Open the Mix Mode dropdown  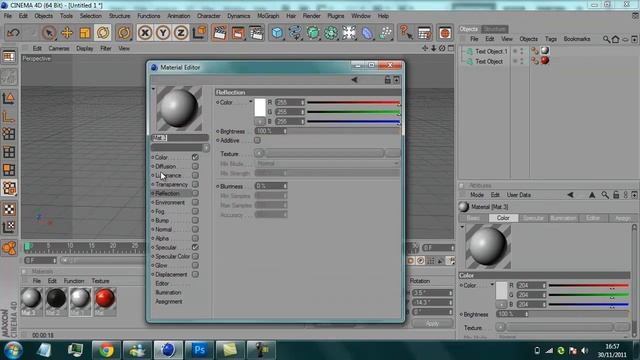(327, 163)
